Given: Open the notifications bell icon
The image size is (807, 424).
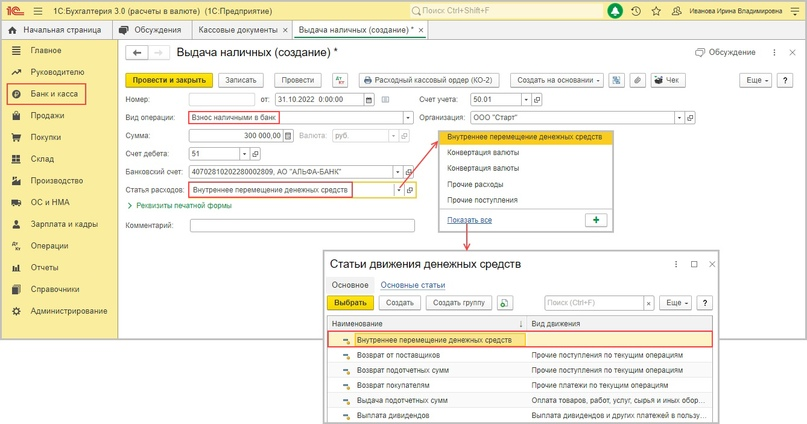Looking at the screenshot, I should 615,11.
